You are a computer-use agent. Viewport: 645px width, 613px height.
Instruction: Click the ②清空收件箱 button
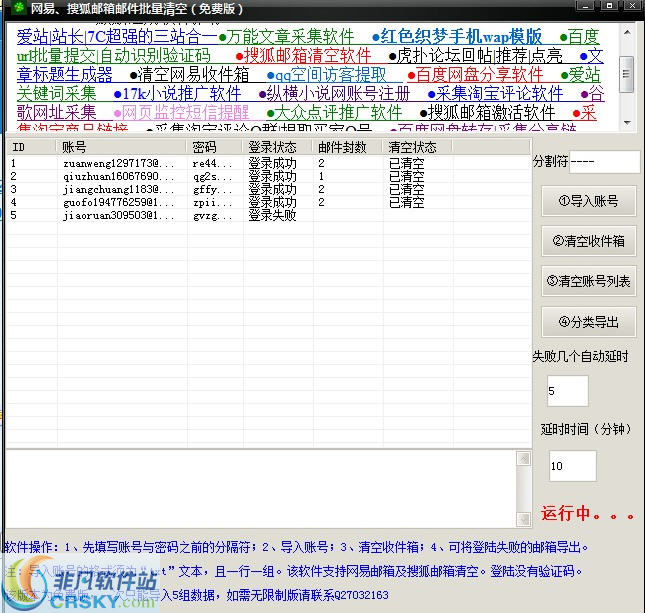pos(589,241)
